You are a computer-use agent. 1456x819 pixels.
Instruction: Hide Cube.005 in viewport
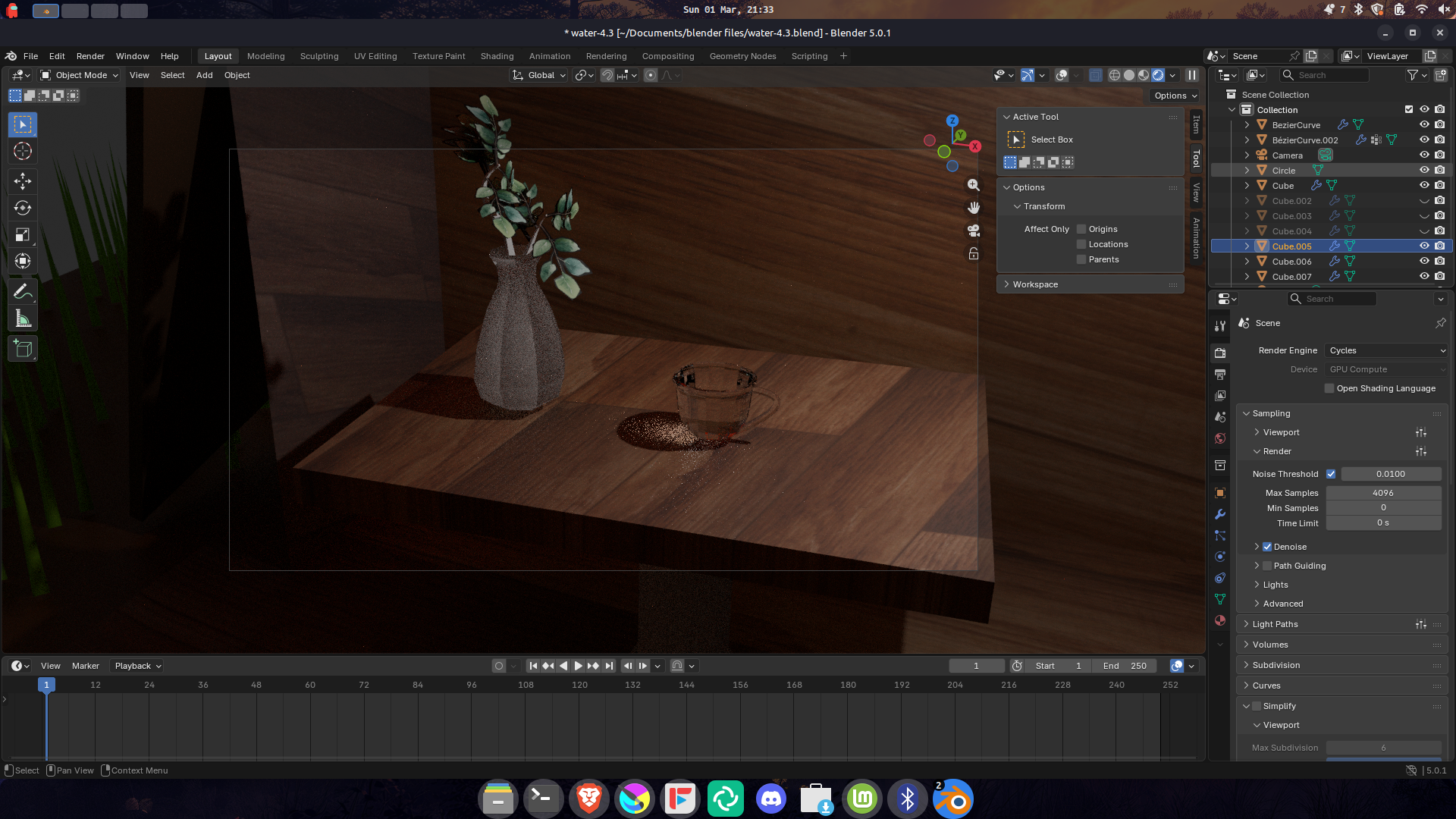coord(1424,246)
